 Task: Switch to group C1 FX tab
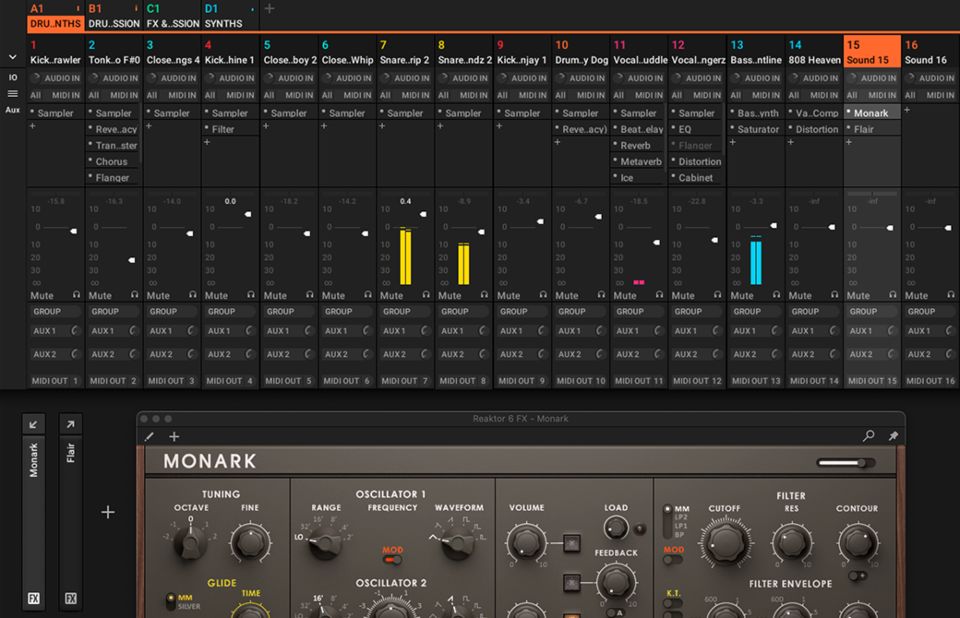[x=172, y=16]
